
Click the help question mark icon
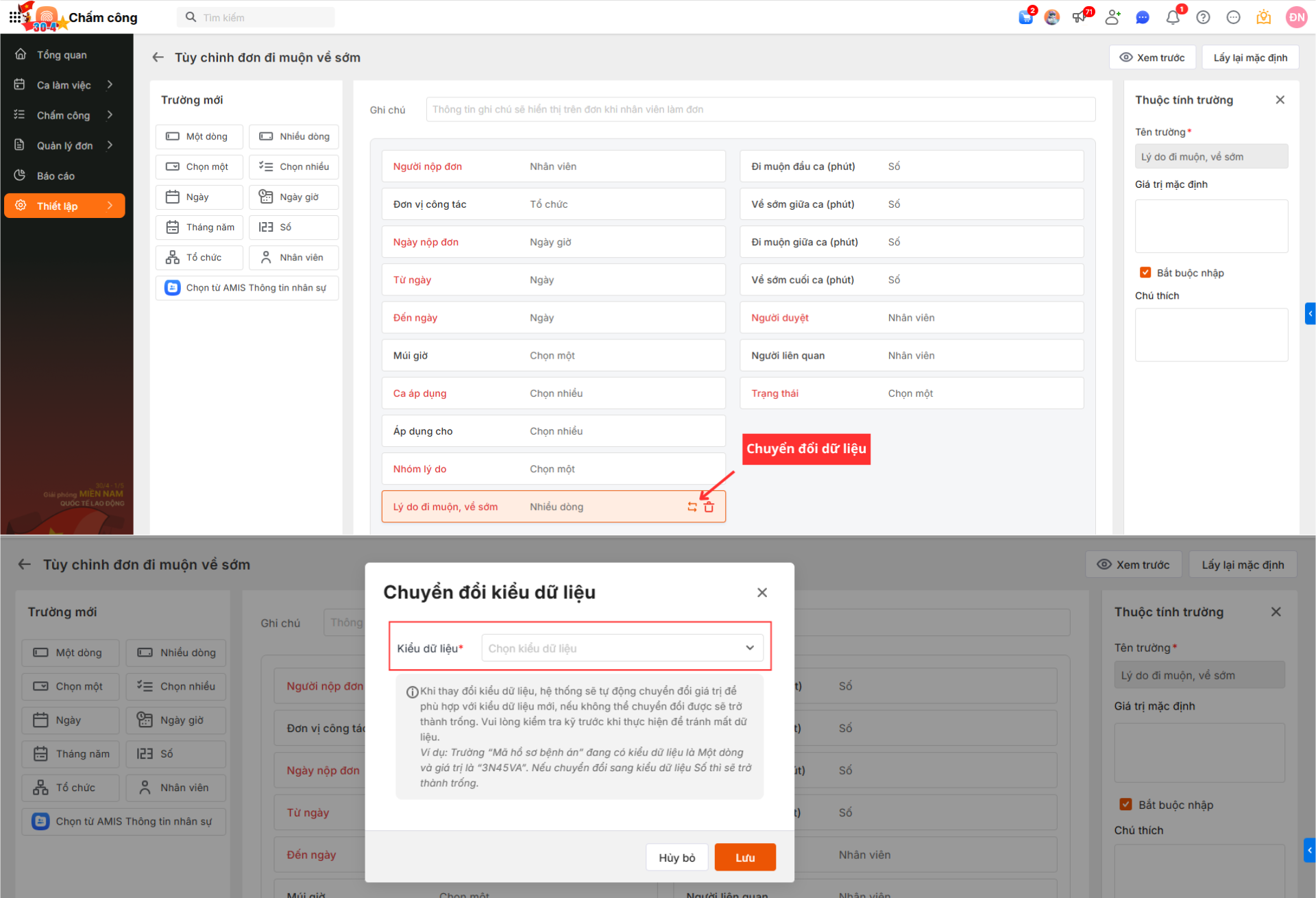point(1203,17)
